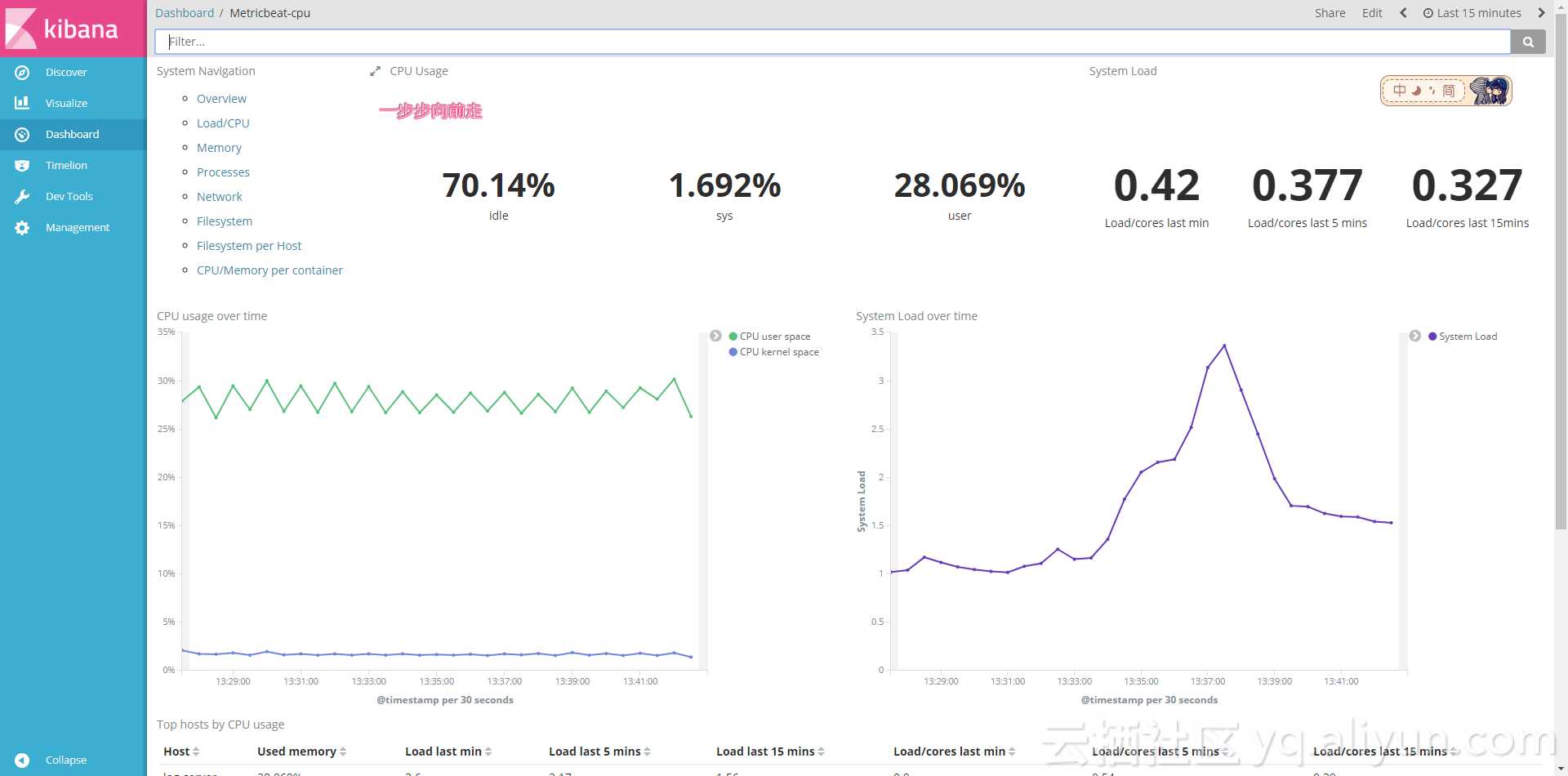Click Metricbeat-cpu dashboard title
The width and height of the screenshot is (1568, 776).
(269, 13)
